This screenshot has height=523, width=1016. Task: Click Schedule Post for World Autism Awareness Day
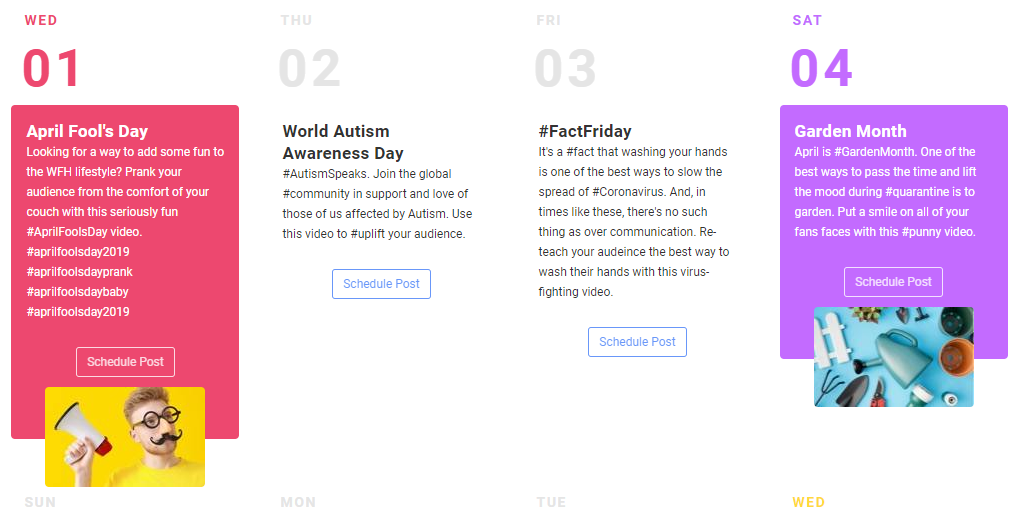381,284
